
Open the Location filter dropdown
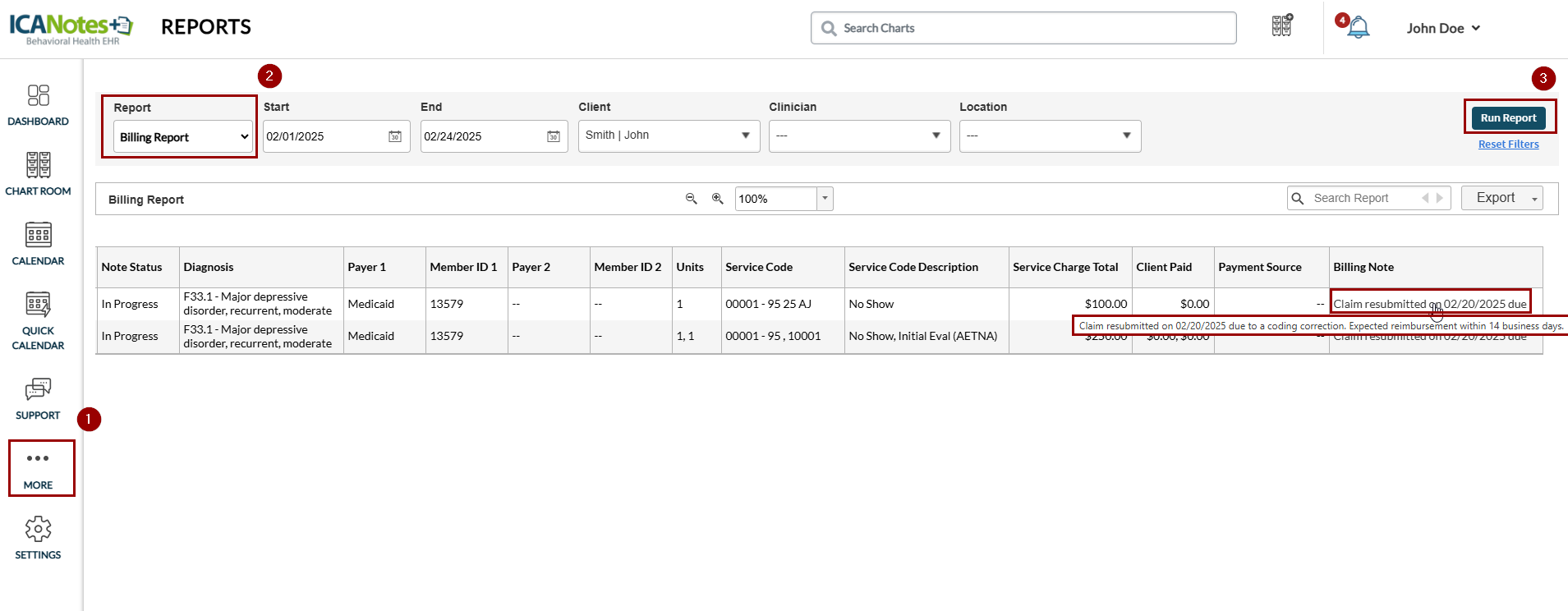point(1050,136)
